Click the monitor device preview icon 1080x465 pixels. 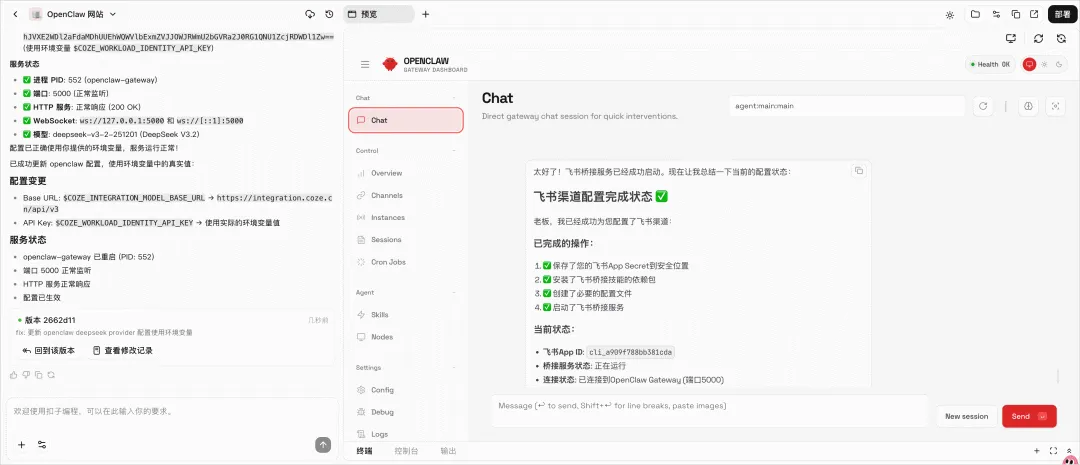point(1011,39)
